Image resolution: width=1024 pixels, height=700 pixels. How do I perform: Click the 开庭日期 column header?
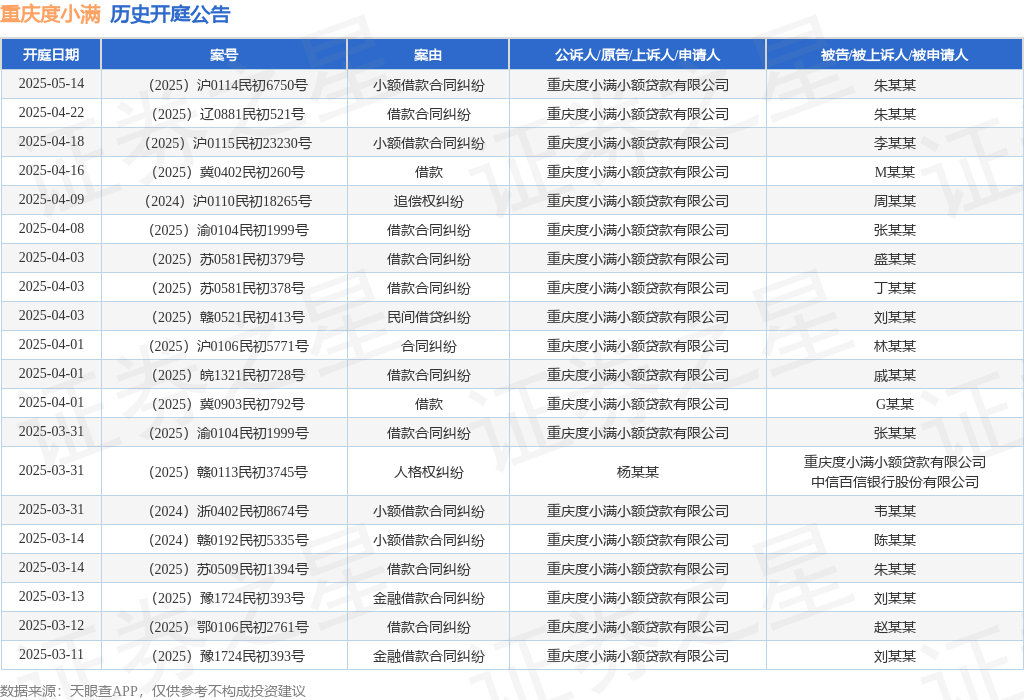(x=51, y=55)
